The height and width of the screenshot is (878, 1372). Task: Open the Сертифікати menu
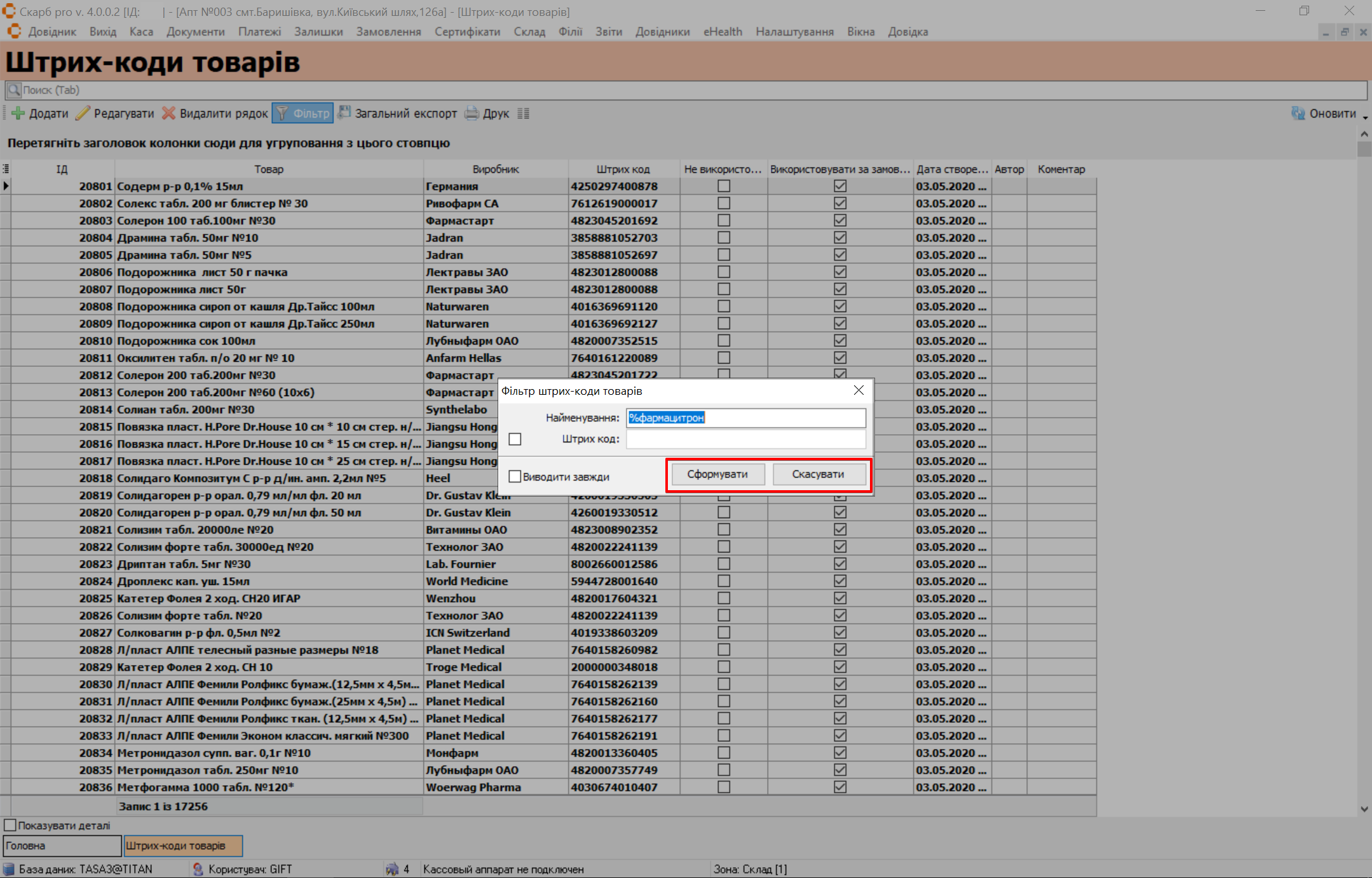coord(467,32)
